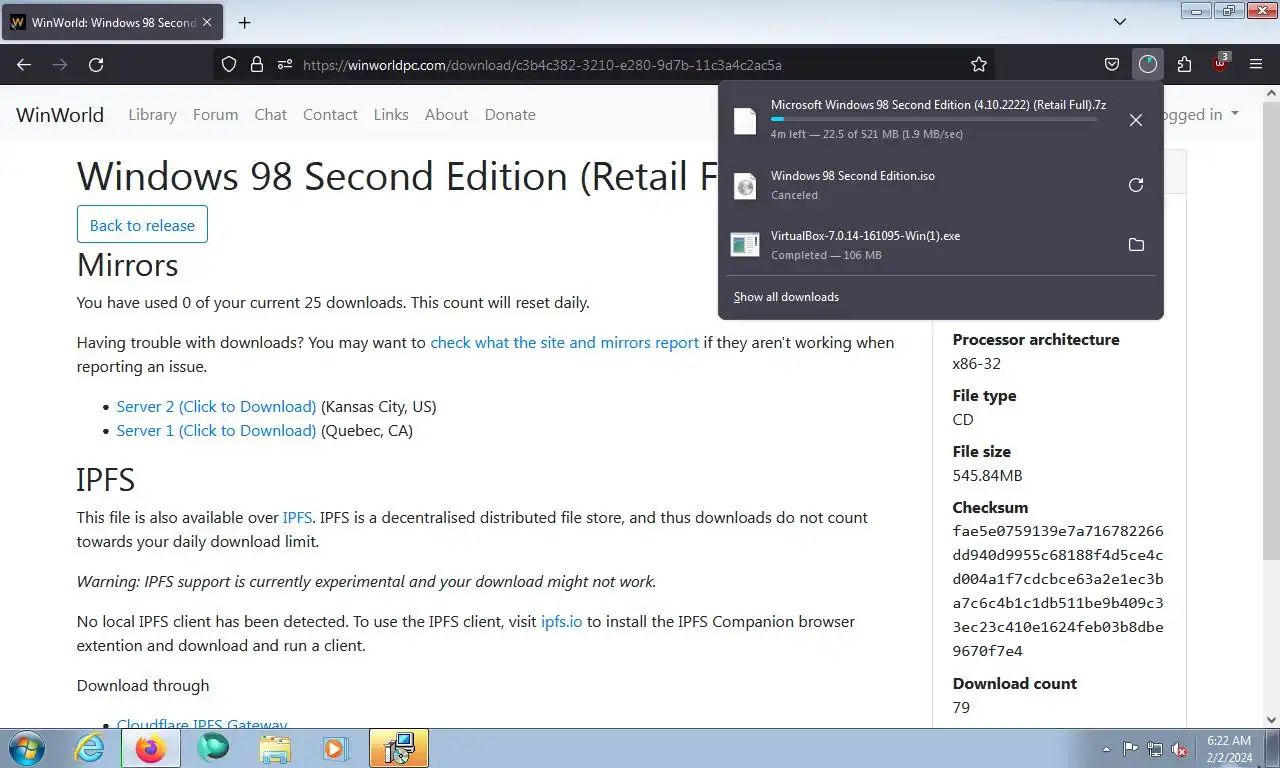1280x768 pixels.
Task: Click the x86-32 architecture value
Action: point(977,364)
